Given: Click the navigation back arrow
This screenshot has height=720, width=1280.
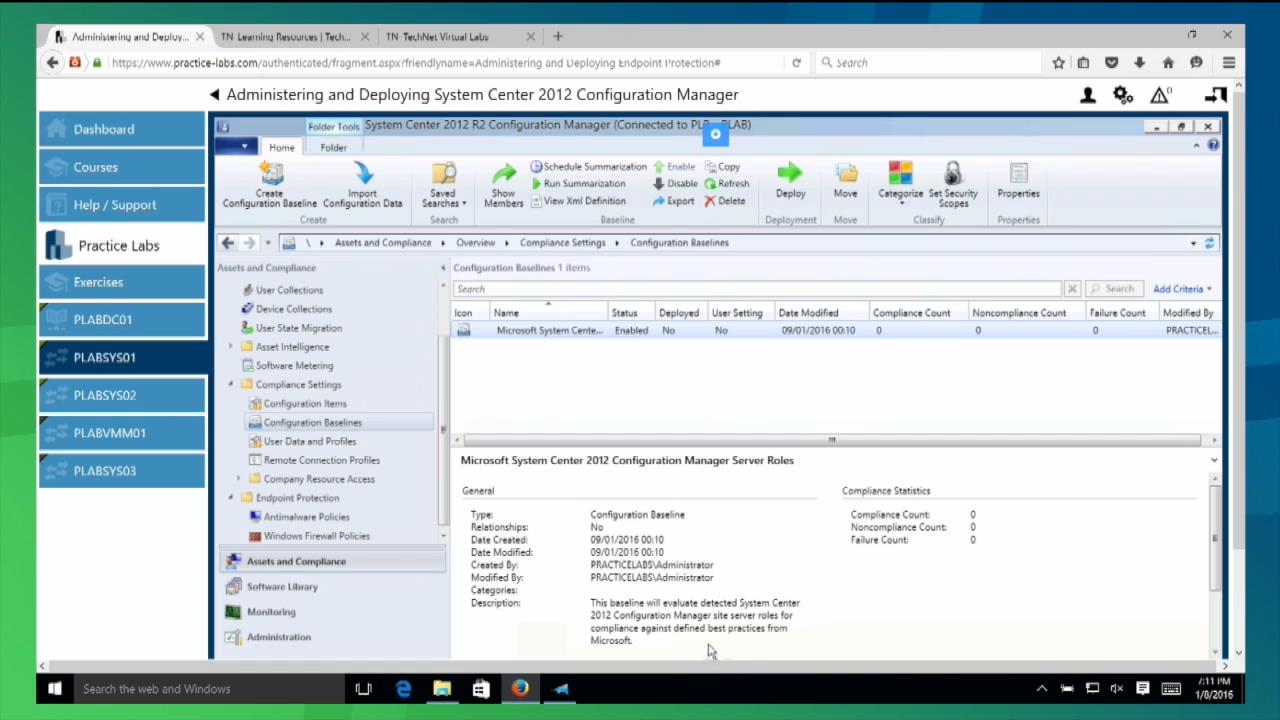Looking at the screenshot, I should [228, 243].
